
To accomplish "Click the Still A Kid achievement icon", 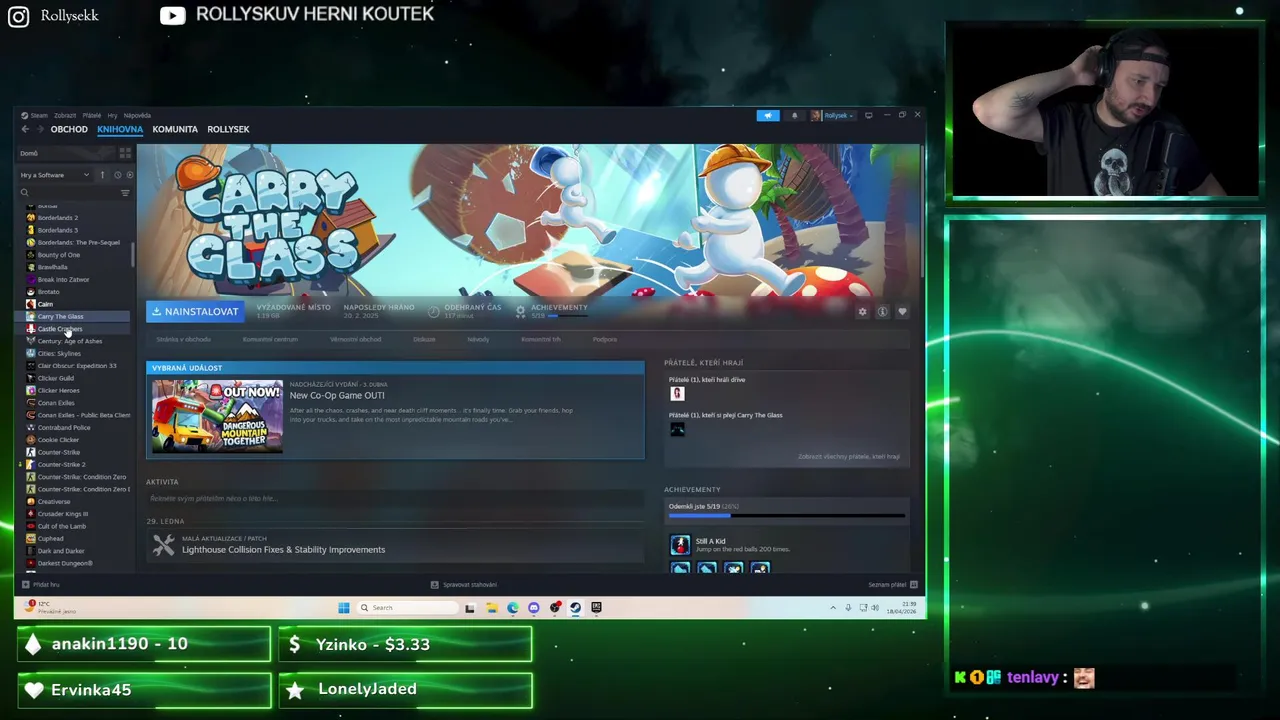I will tap(680, 545).
